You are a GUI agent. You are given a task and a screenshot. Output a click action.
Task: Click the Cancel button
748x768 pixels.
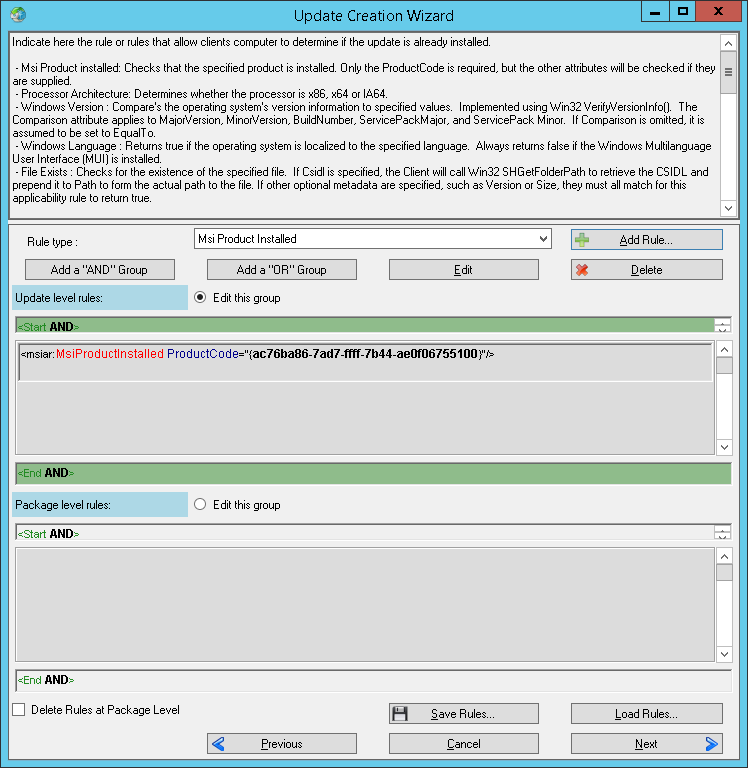463,744
